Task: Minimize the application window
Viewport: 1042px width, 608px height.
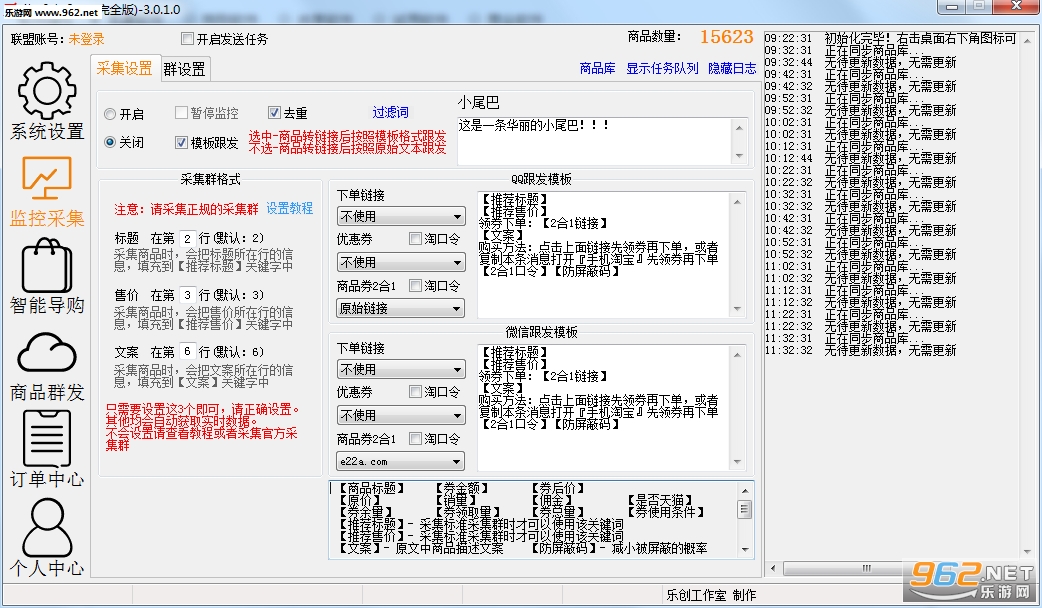Action: (x=952, y=7)
